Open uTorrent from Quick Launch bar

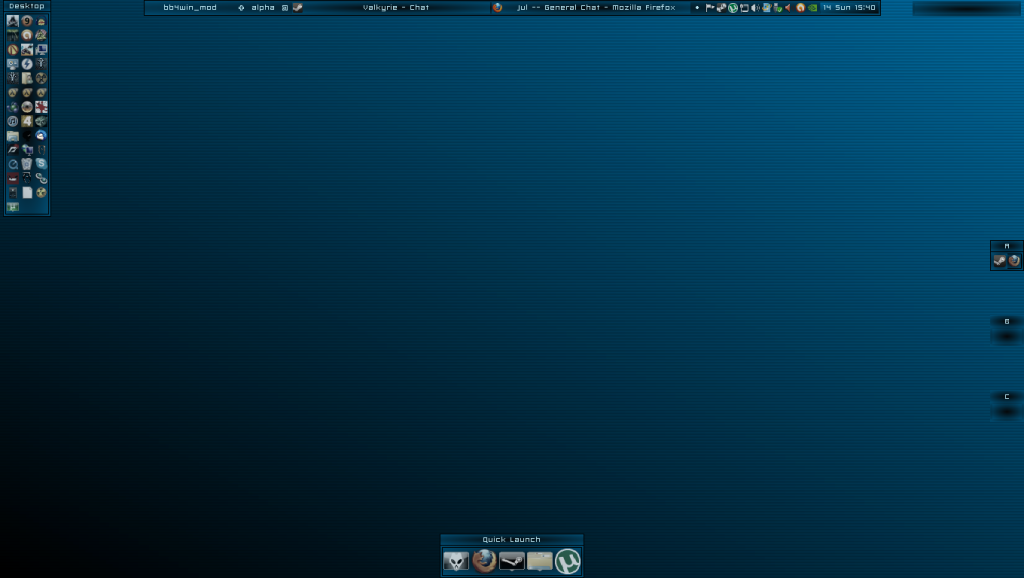(568, 561)
